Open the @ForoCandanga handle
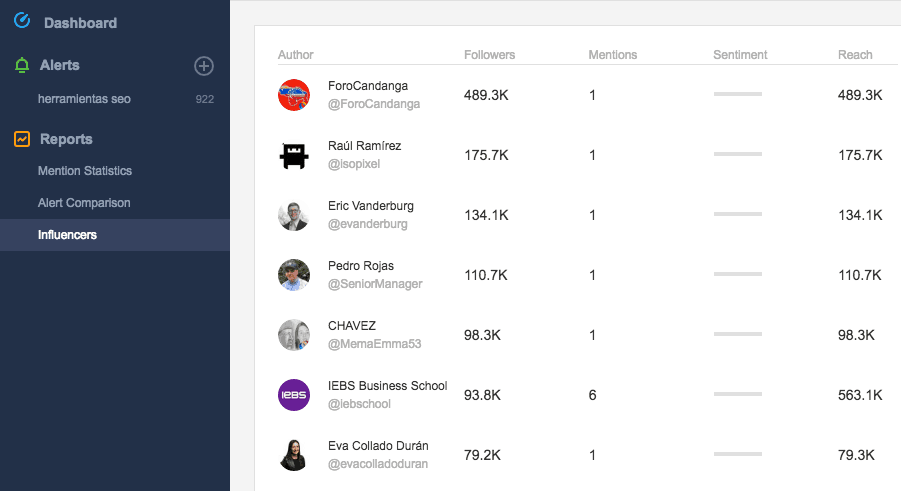Image resolution: width=901 pixels, height=491 pixels. (374, 104)
